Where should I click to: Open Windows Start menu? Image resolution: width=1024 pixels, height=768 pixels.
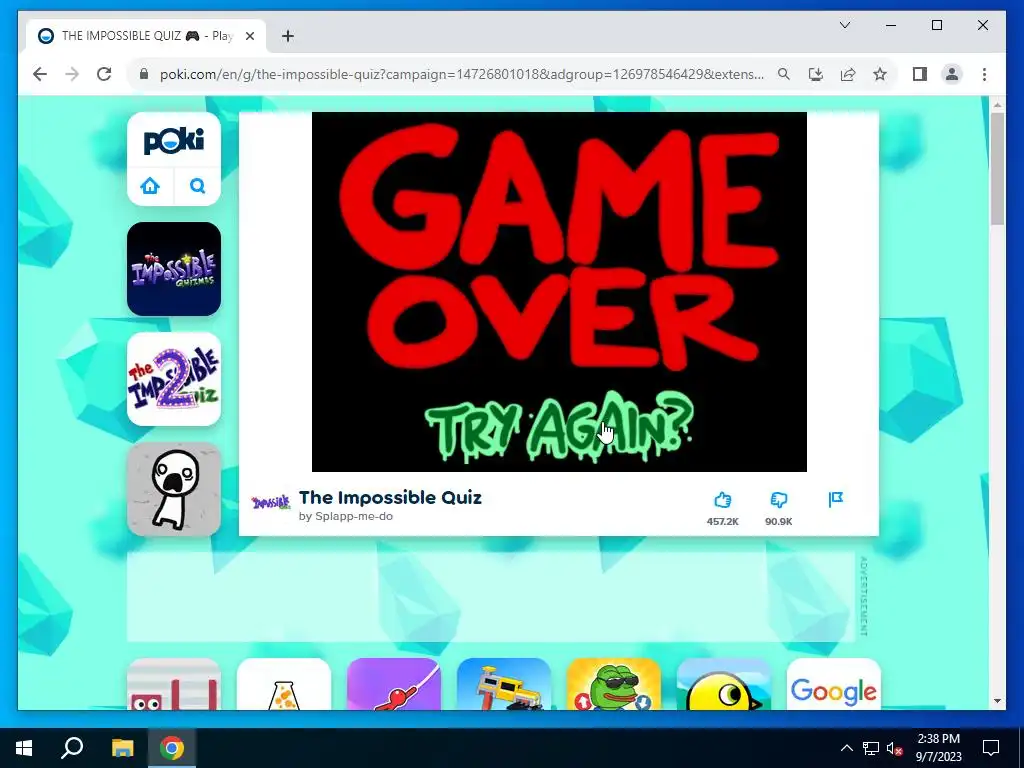click(24, 748)
